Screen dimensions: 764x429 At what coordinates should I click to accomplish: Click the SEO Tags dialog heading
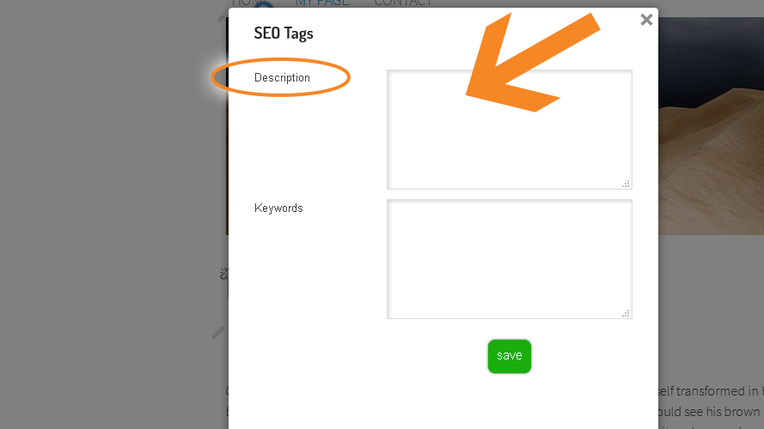click(x=283, y=33)
